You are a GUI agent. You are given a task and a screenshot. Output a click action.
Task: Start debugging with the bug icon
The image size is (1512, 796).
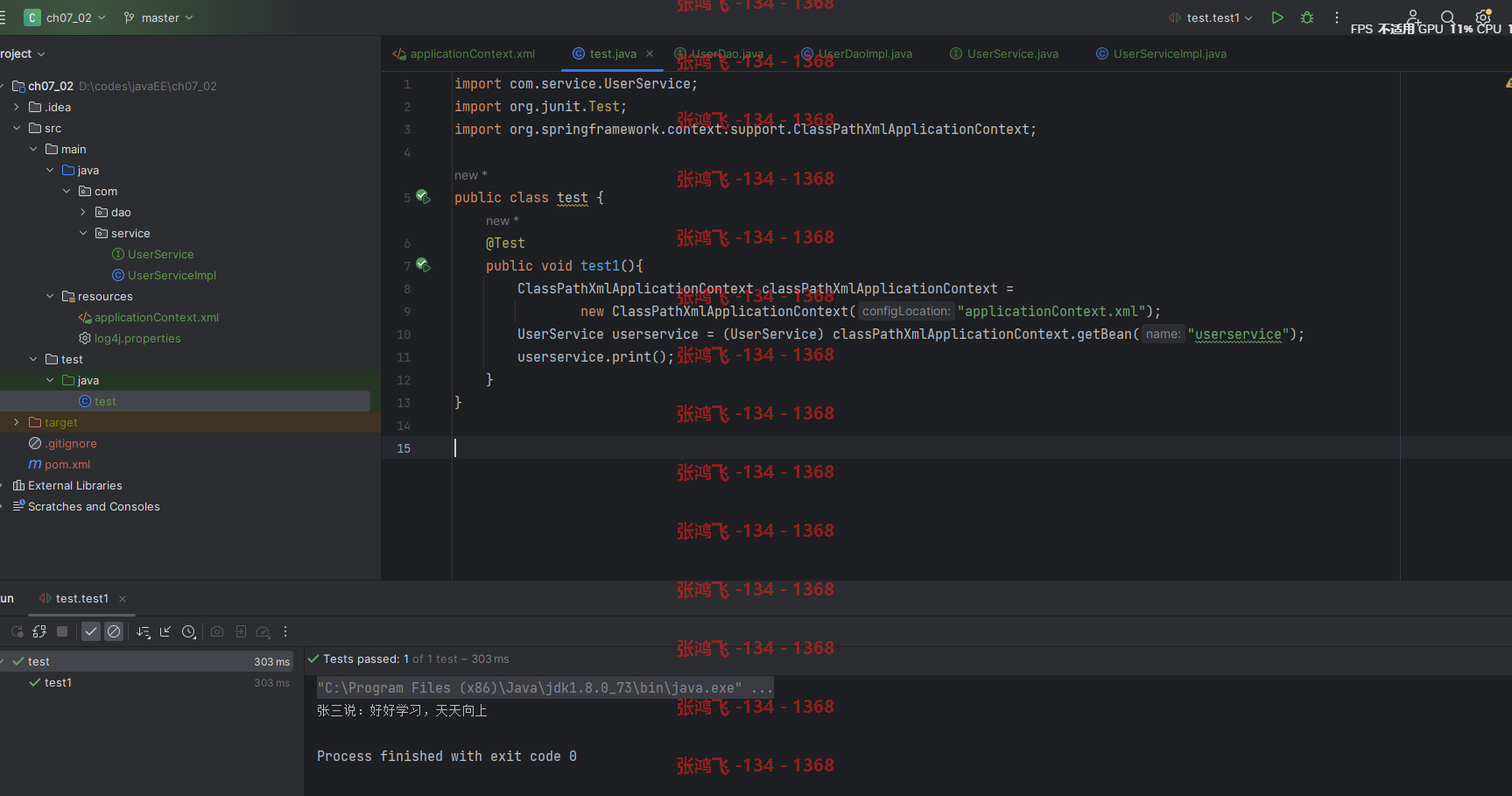coord(1307,18)
